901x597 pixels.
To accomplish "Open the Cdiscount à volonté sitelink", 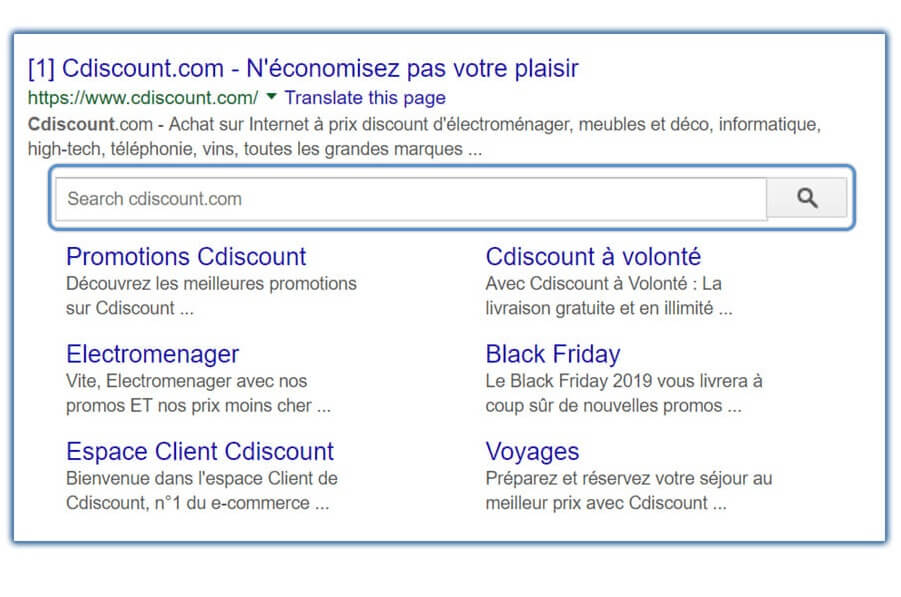I will coord(593,257).
